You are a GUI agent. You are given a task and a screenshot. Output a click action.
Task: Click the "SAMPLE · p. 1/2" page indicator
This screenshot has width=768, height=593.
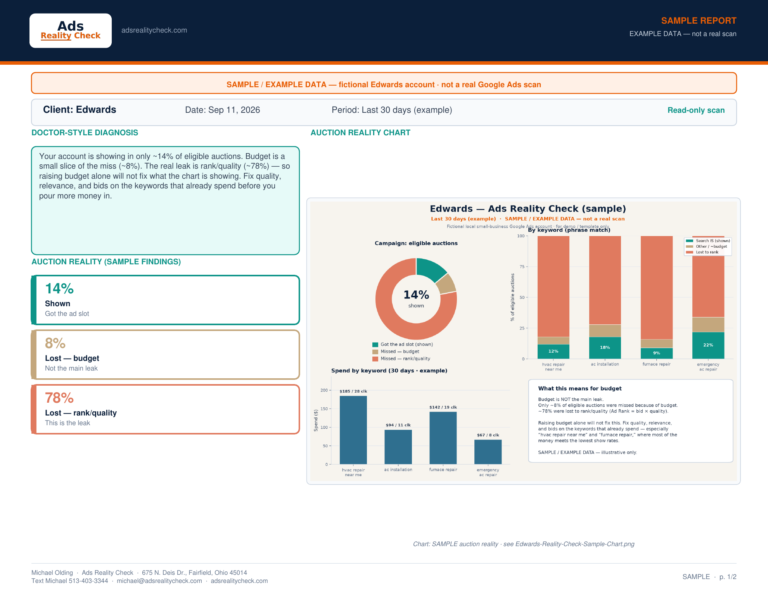[709, 577]
